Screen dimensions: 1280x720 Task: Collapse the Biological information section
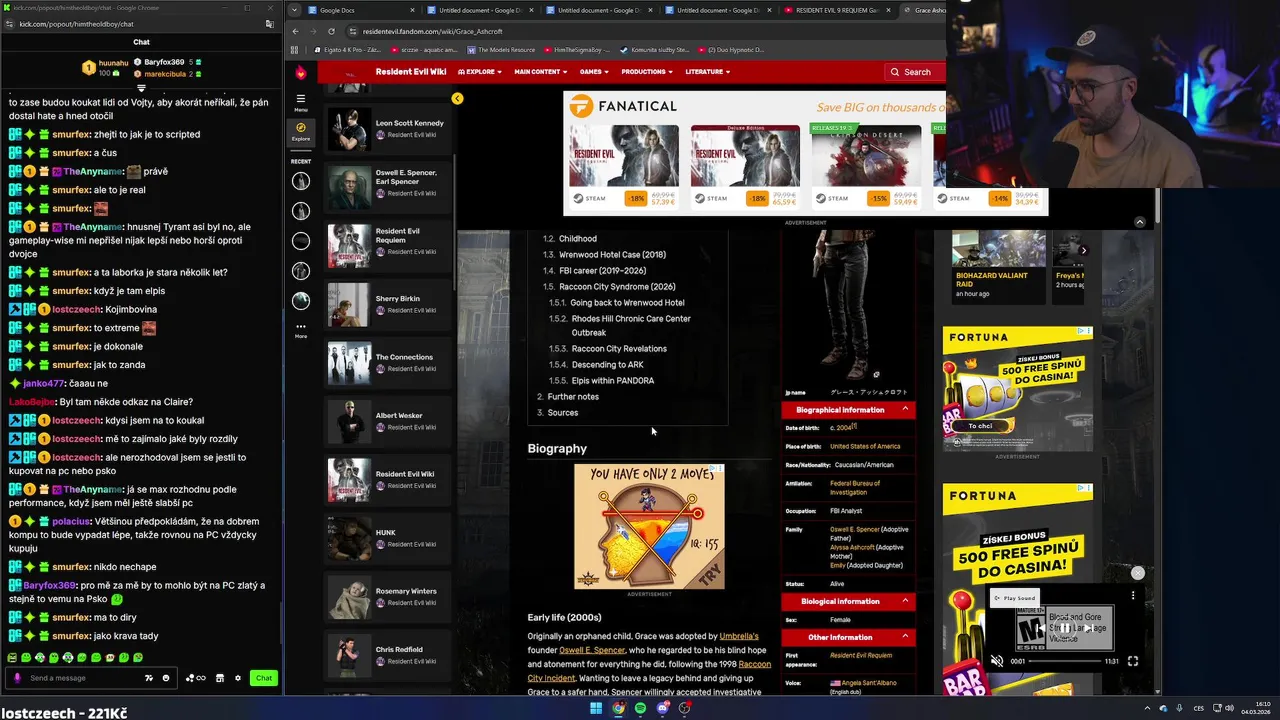[905, 601]
